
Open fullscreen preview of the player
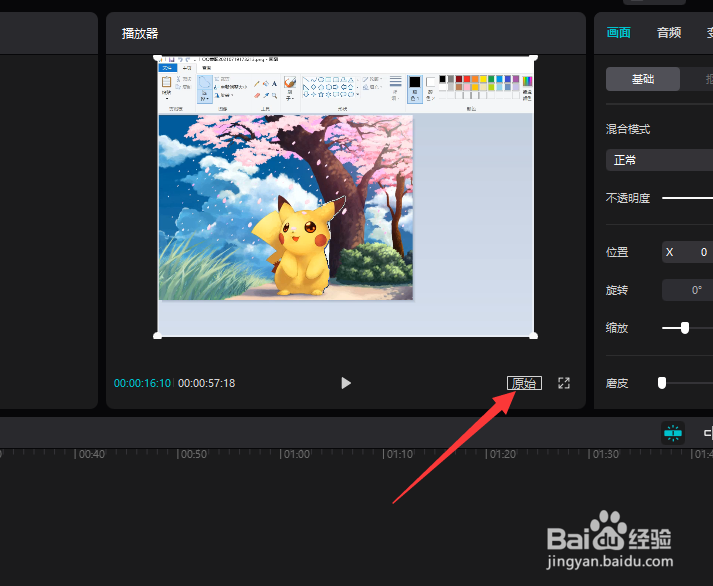tap(564, 383)
